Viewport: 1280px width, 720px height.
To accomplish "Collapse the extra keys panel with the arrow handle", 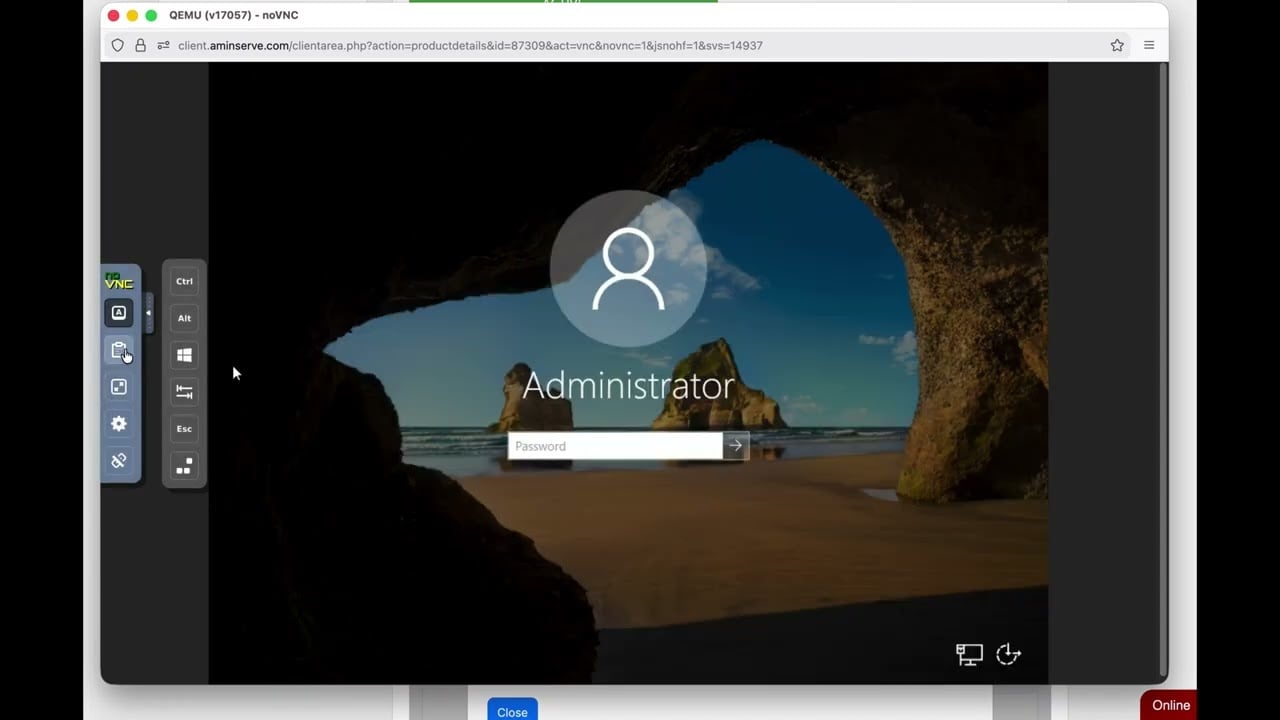I will (x=148, y=313).
